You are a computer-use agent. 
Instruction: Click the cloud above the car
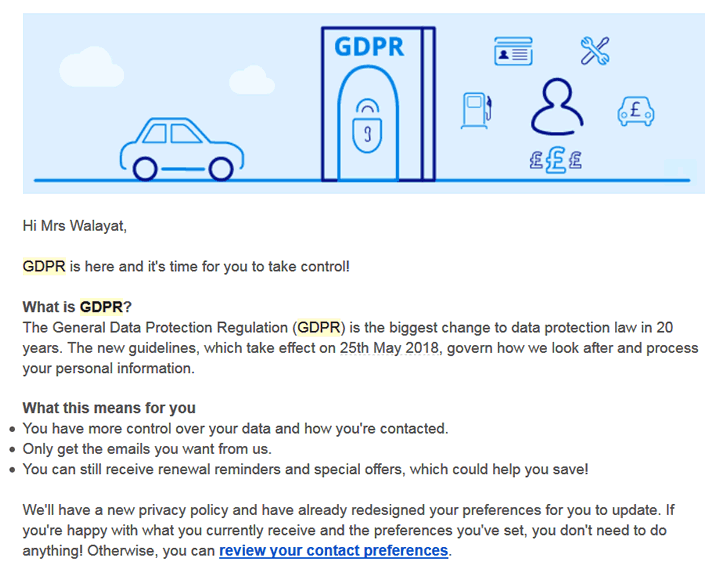(250, 78)
